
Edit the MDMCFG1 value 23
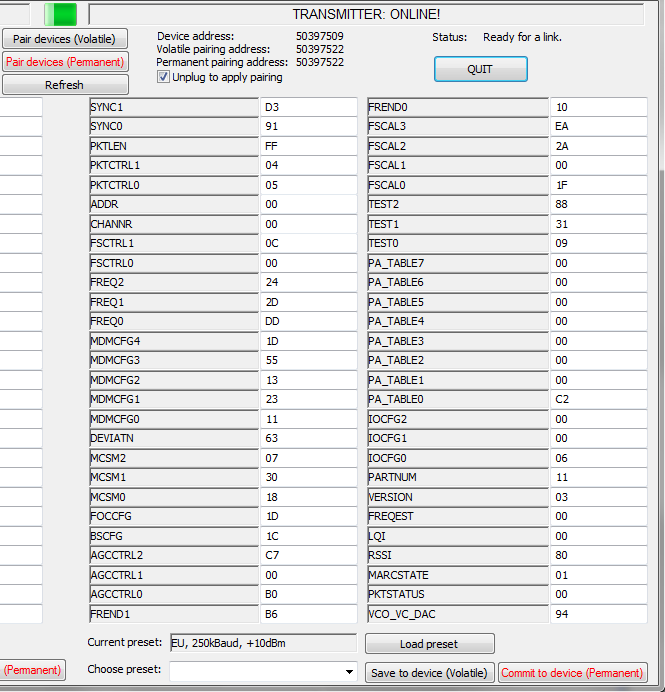point(308,399)
